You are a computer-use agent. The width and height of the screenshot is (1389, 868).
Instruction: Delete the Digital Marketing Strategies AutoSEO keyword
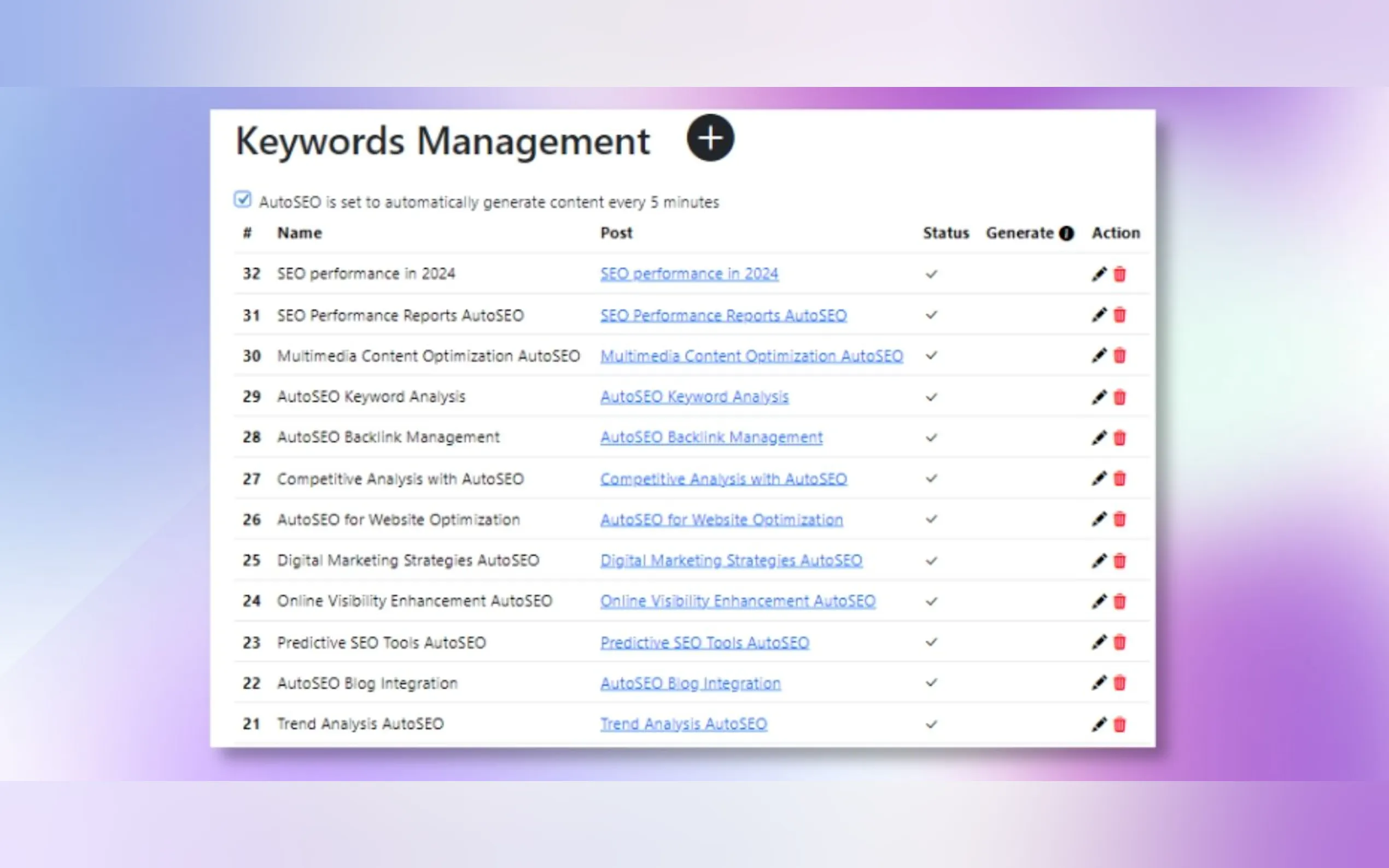(x=1120, y=561)
